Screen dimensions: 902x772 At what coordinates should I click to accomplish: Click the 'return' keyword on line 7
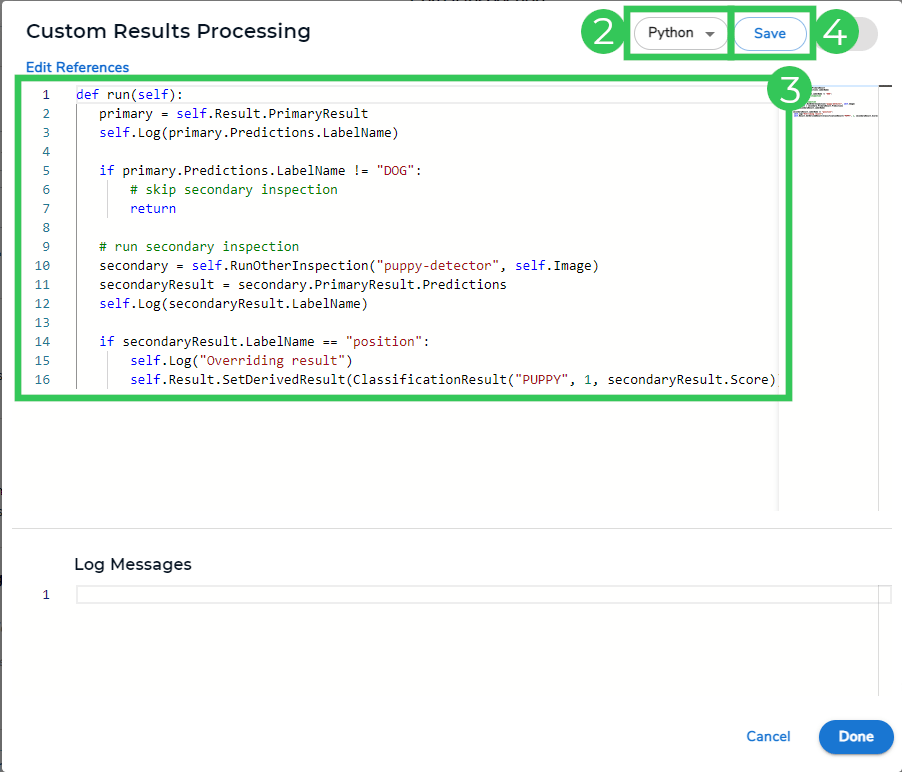click(x=153, y=208)
